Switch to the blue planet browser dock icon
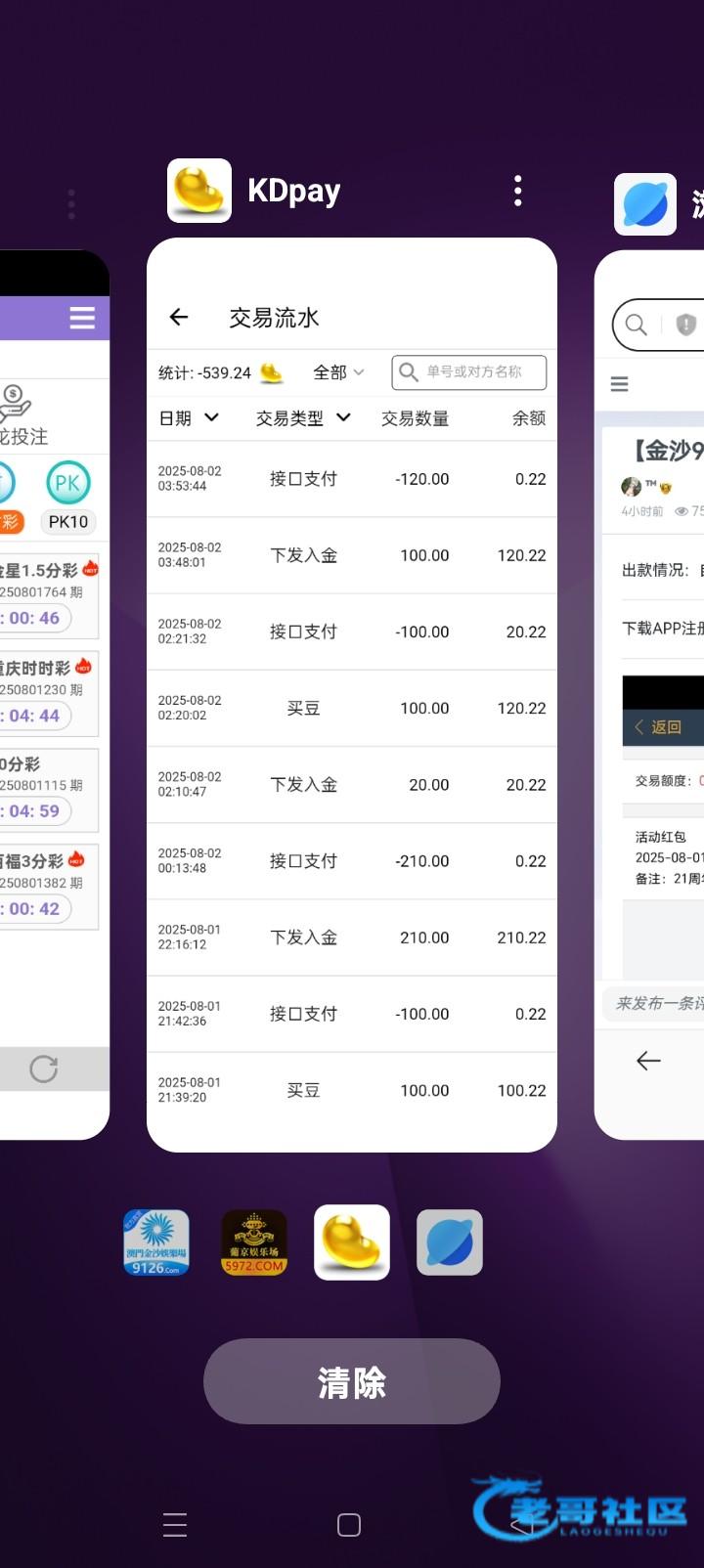The height and width of the screenshot is (1568, 704). [450, 1242]
